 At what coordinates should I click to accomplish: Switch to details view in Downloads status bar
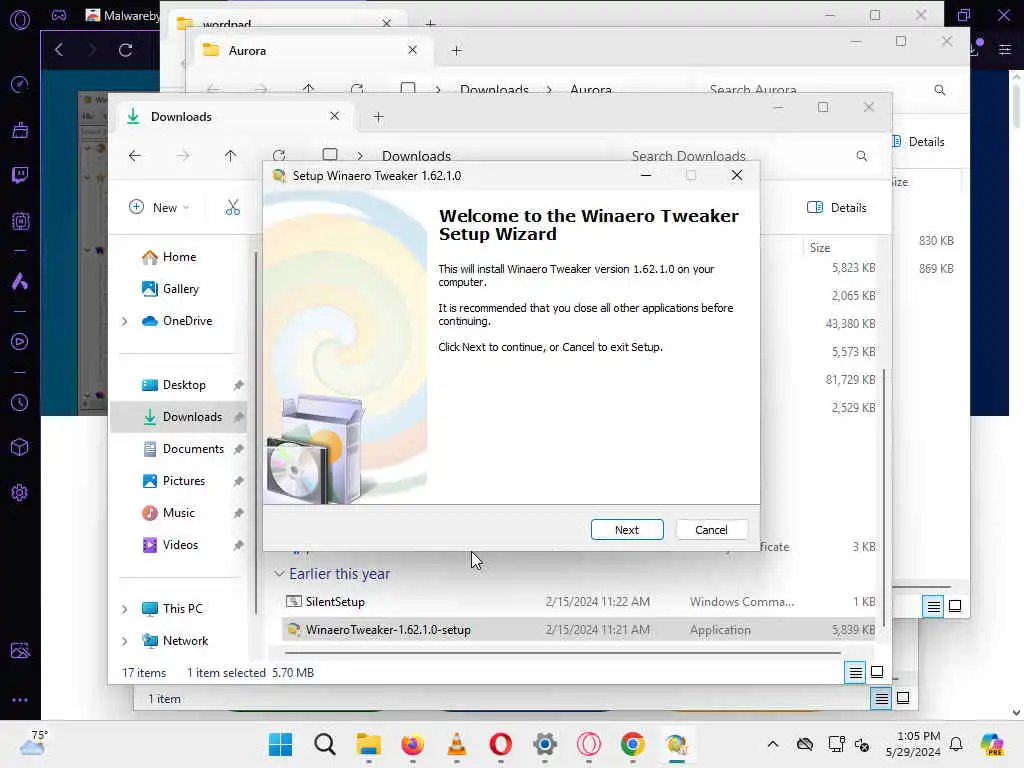point(856,672)
